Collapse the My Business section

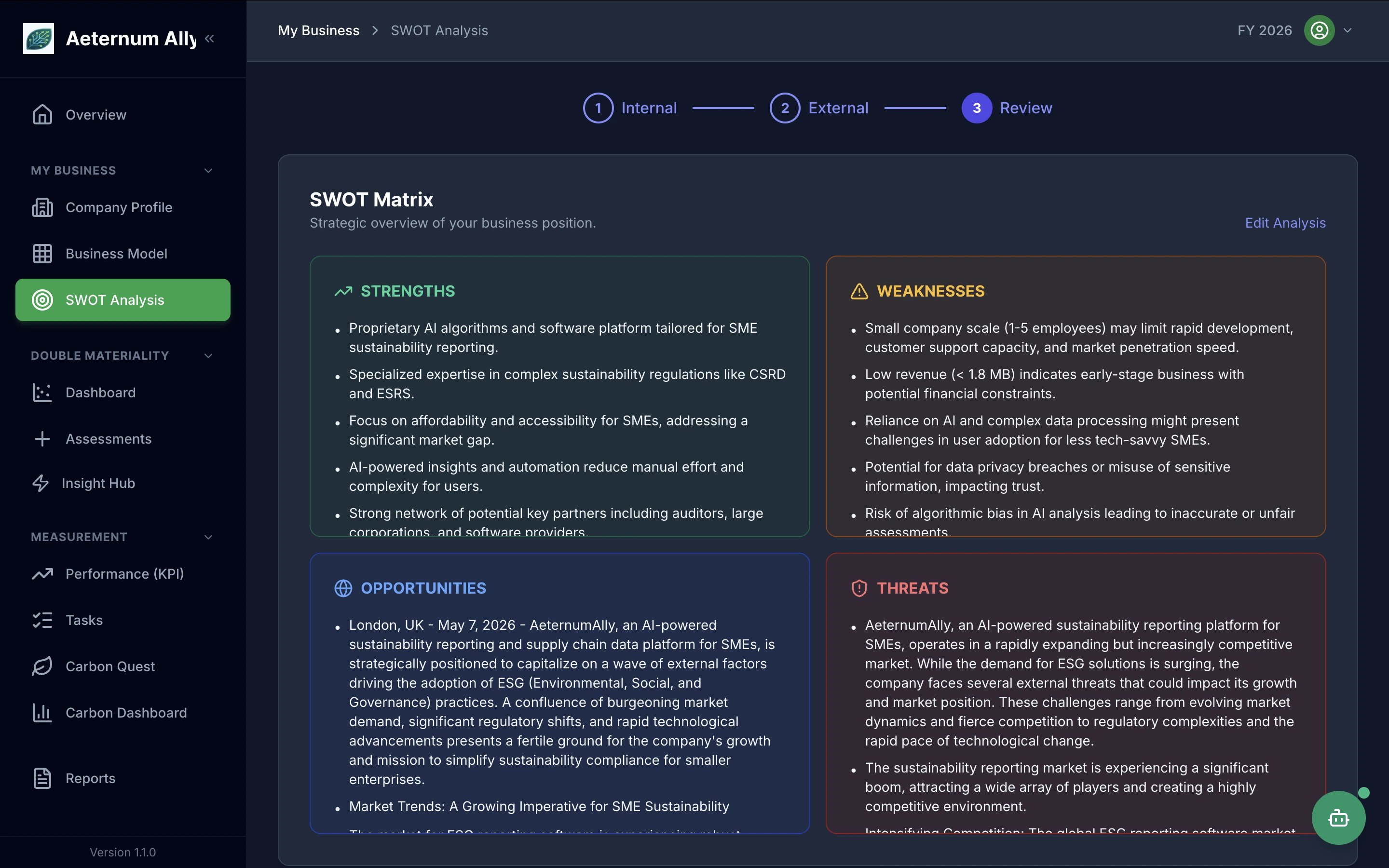(x=208, y=171)
